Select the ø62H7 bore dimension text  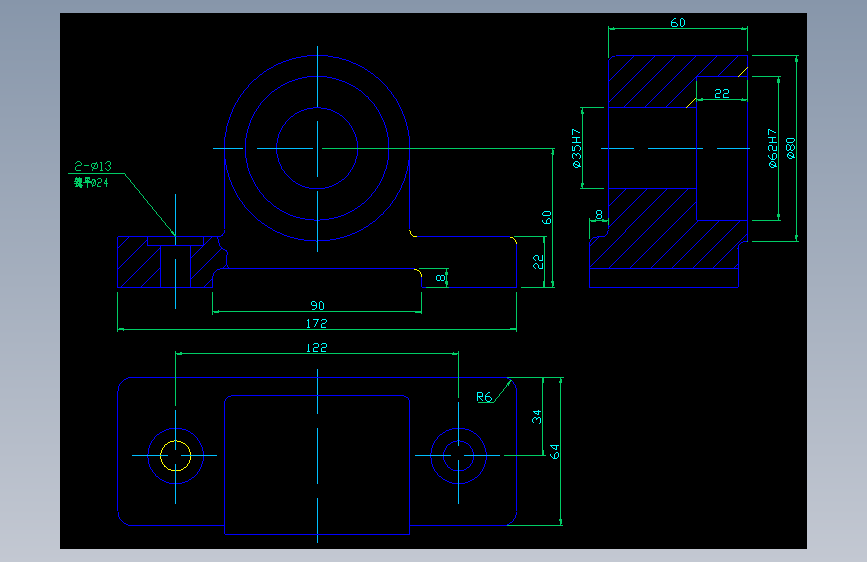click(x=772, y=148)
